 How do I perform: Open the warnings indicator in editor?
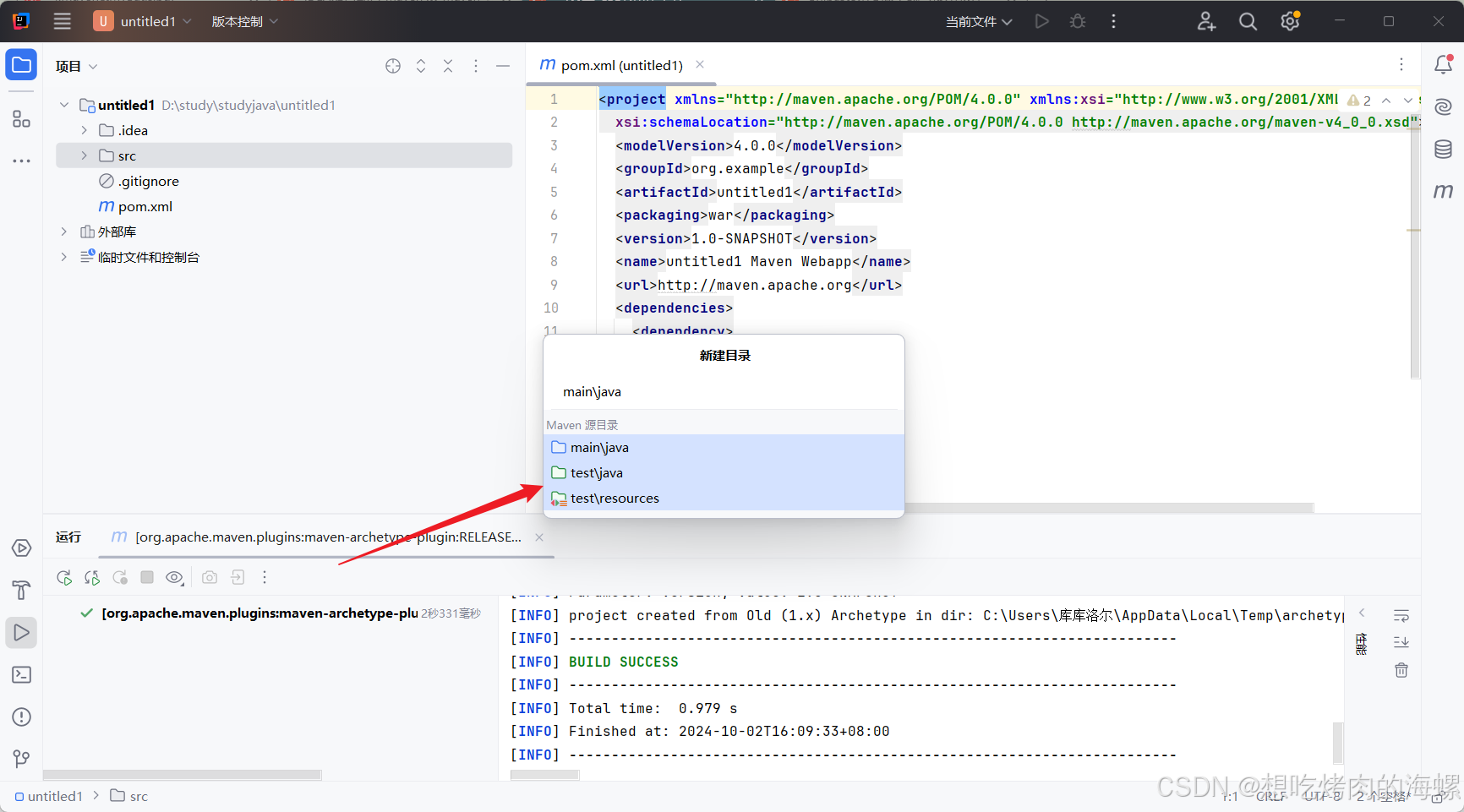(x=1359, y=100)
